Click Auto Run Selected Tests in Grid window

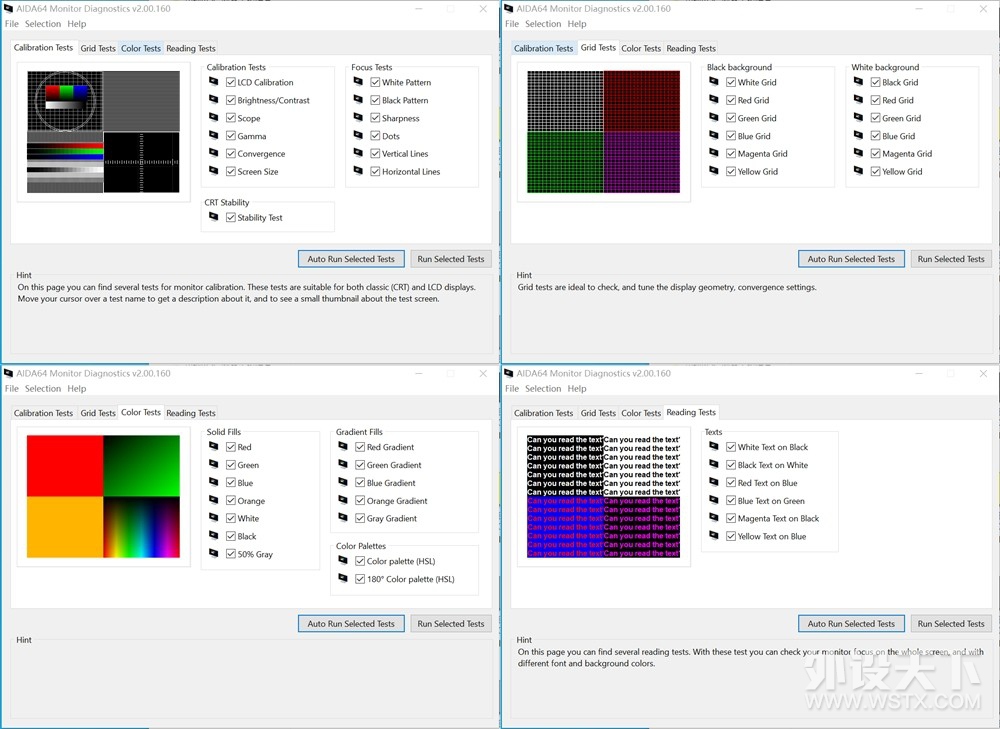[851, 259]
